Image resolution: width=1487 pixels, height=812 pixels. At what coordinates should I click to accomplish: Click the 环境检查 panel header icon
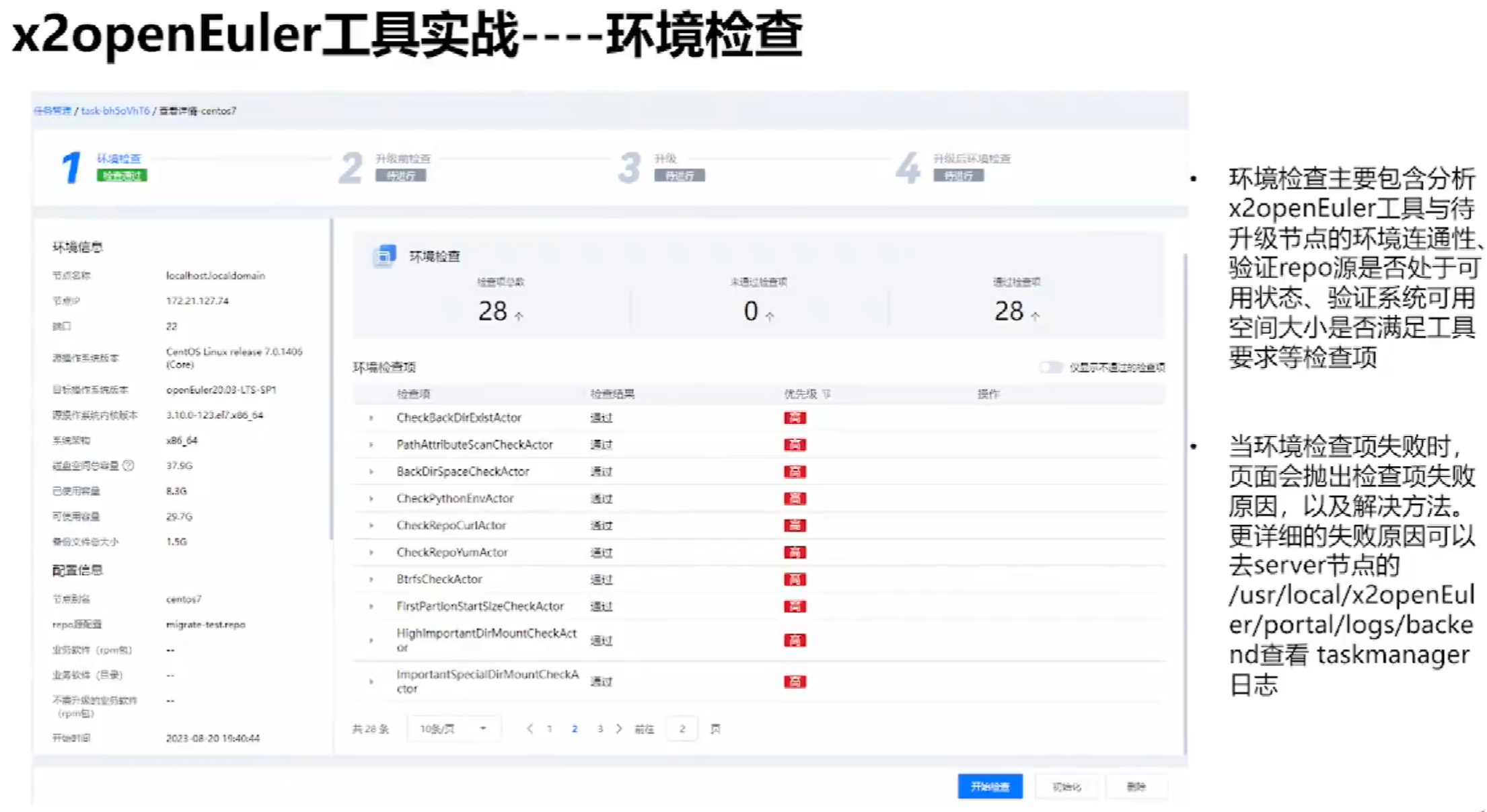(x=384, y=256)
